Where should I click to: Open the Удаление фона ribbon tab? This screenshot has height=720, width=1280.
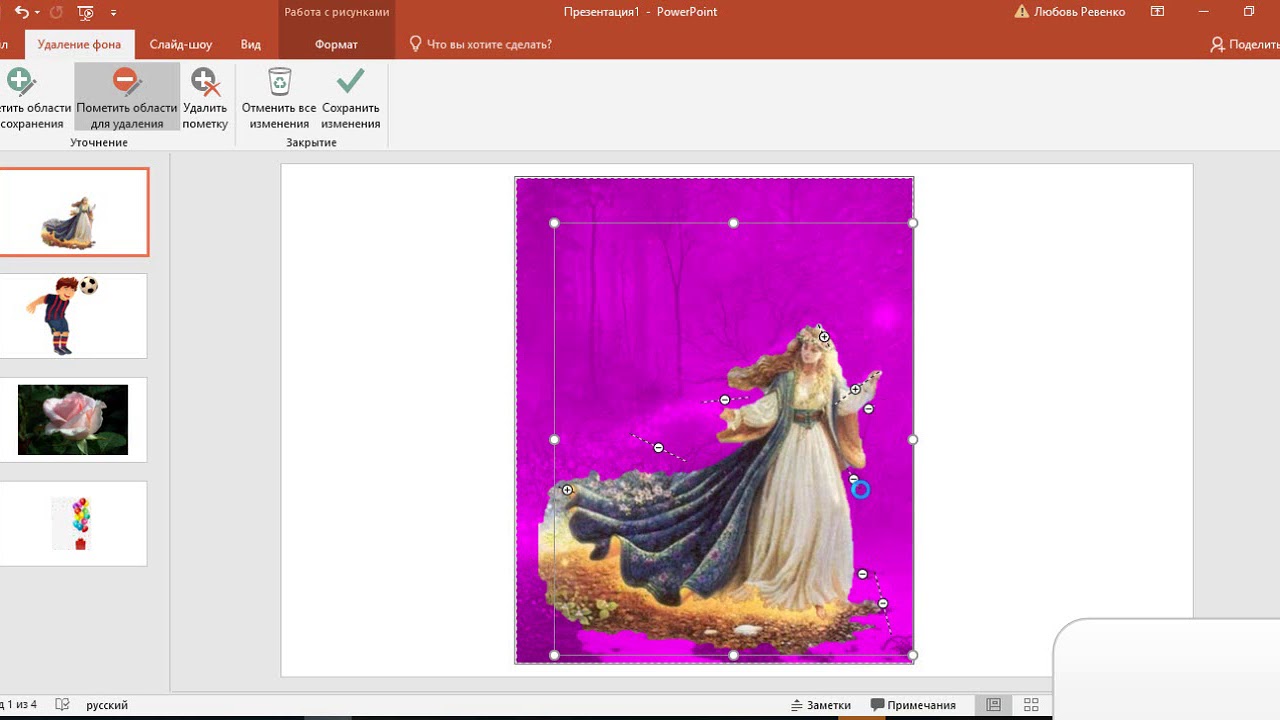pyautogui.click(x=79, y=44)
